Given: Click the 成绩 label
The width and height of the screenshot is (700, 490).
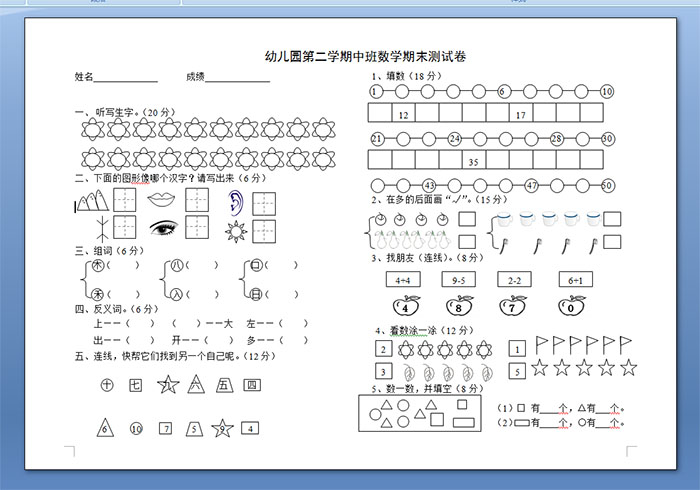Looking at the screenshot, I should click(195, 77).
